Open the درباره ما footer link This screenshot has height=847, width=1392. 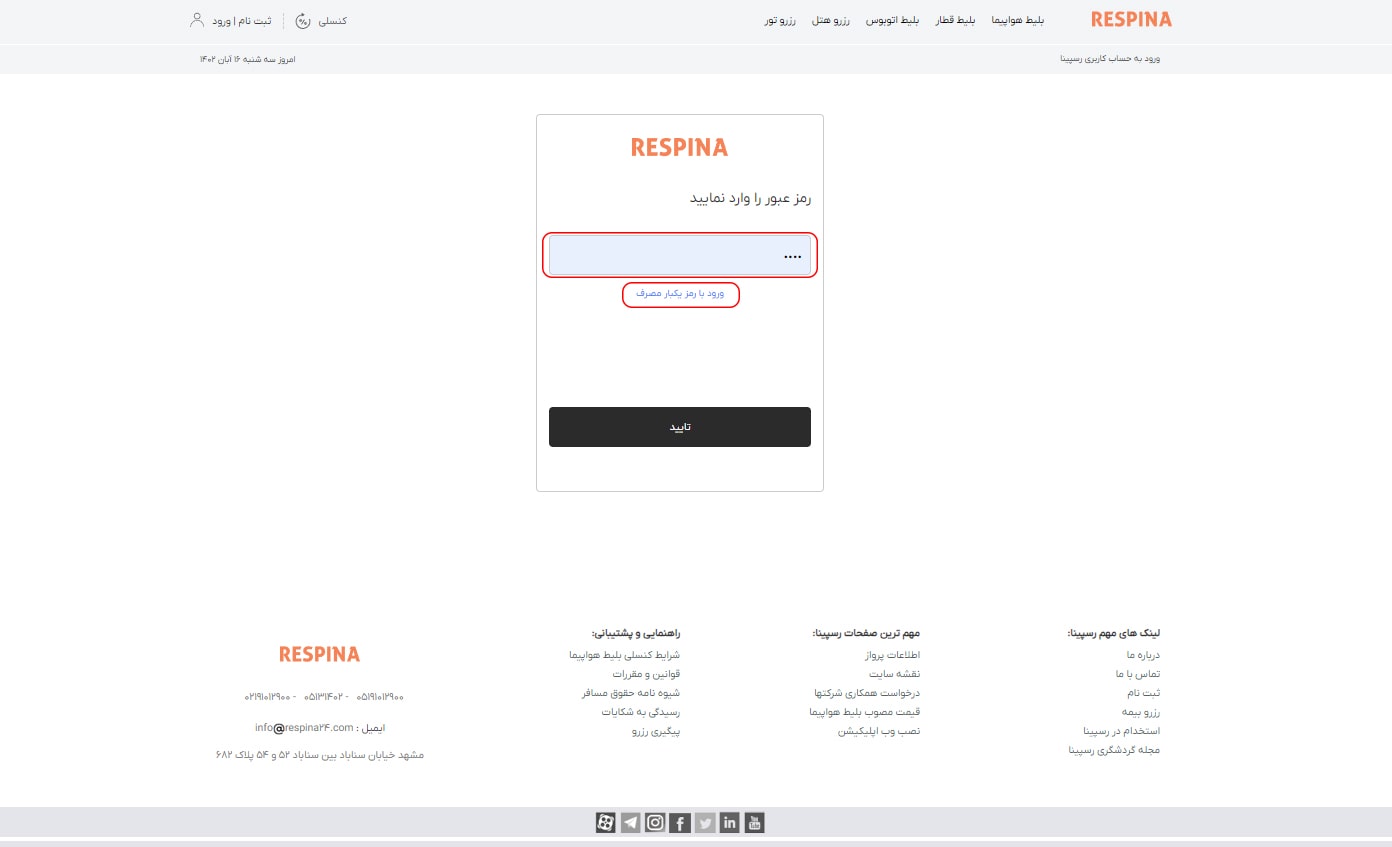click(1142, 655)
